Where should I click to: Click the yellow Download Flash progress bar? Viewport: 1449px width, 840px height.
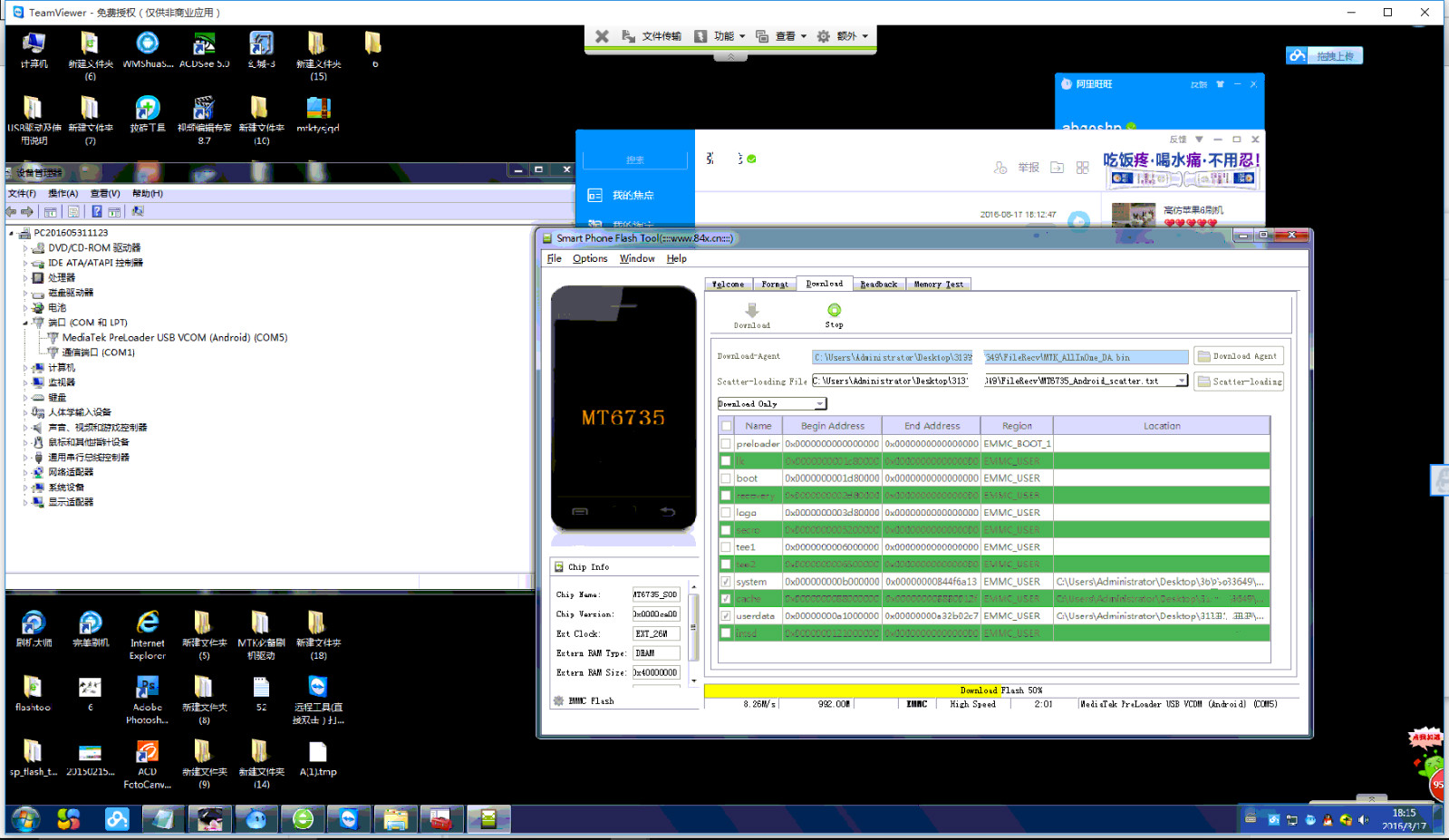[x=1001, y=690]
